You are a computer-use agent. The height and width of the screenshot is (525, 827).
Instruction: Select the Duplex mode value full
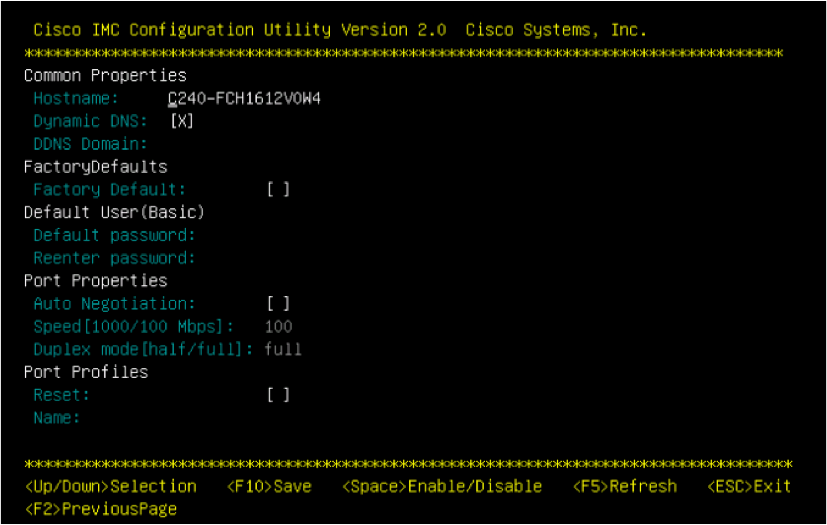pyautogui.click(x=283, y=349)
